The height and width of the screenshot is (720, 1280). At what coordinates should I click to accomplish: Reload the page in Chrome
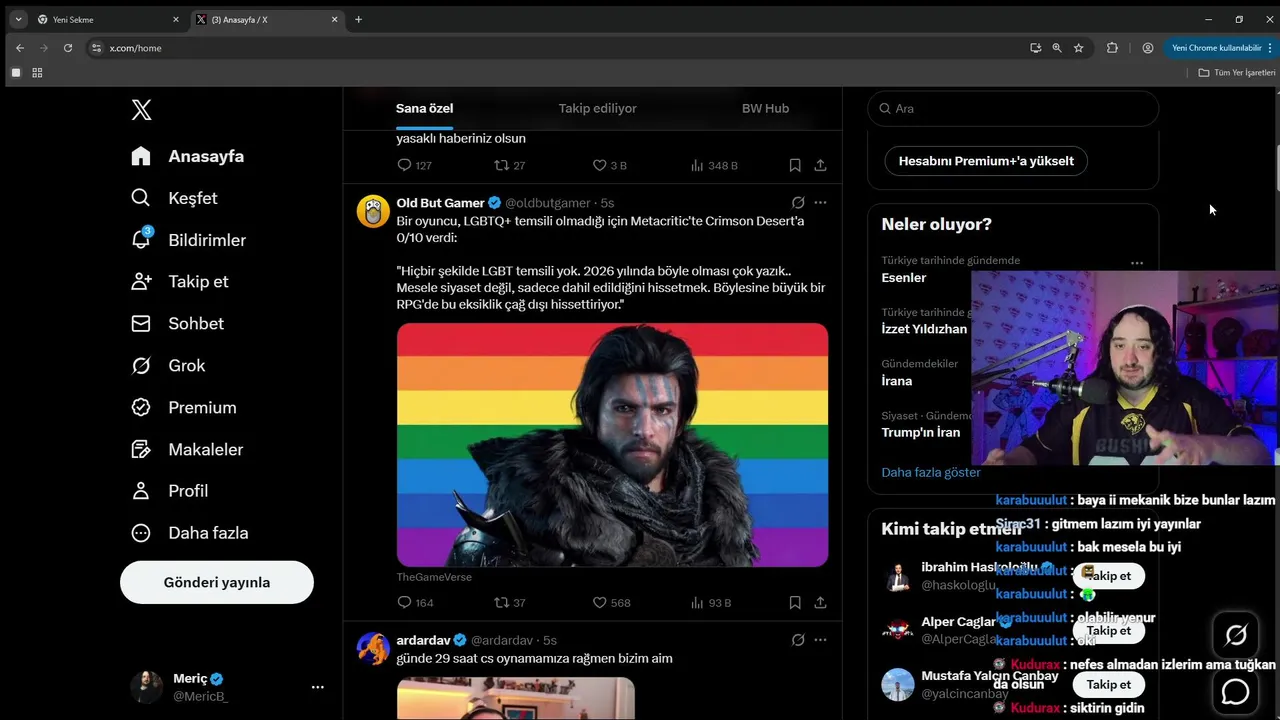pyautogui.click(x=68, y=48)
